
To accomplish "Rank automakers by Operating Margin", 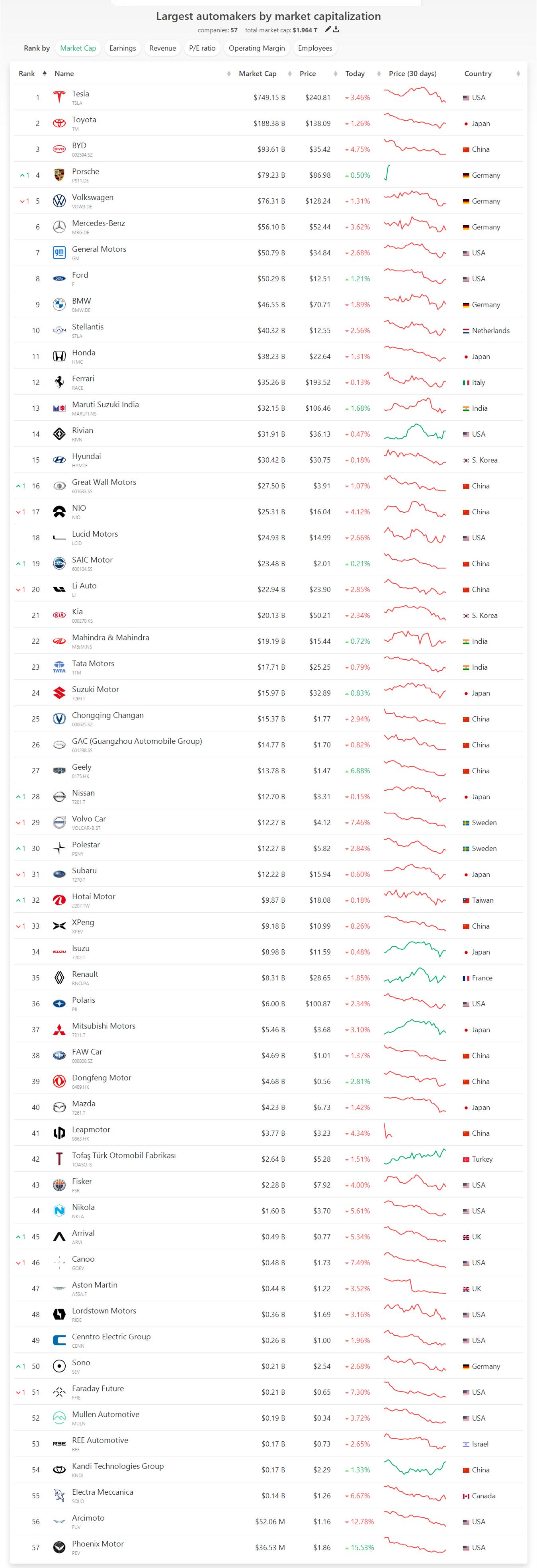I will [x=257, y=48].
